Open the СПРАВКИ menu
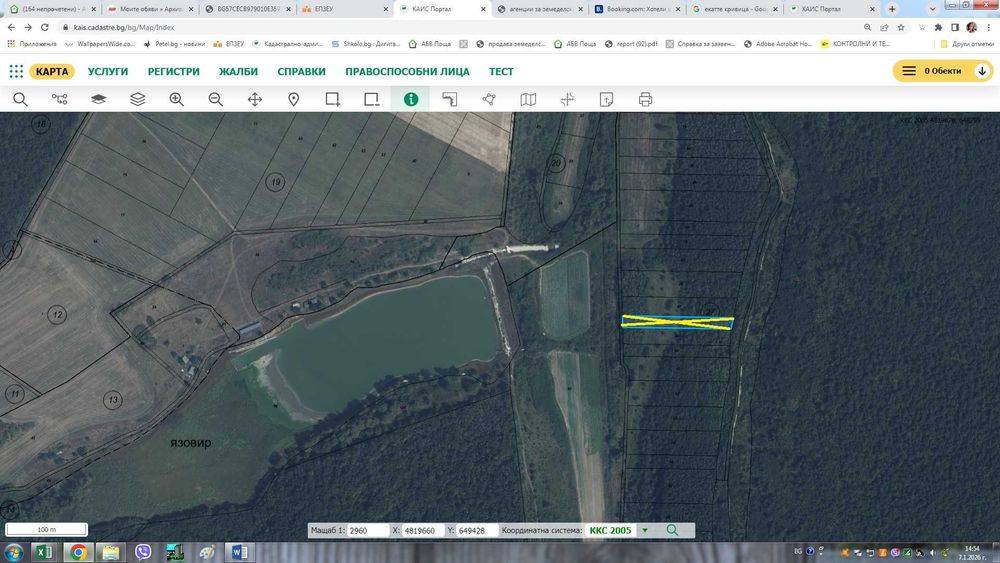Screen dimensions: 1000x563 coord(301,71)
